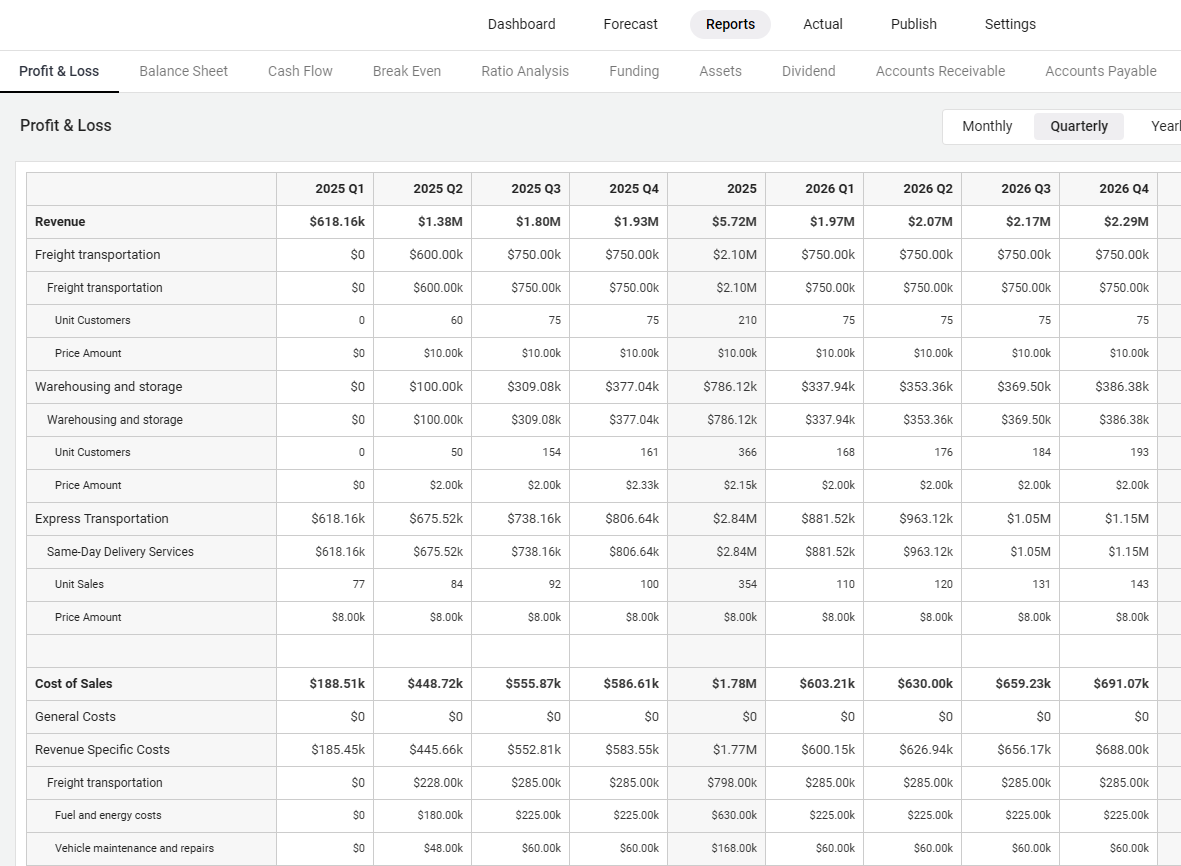Click the 2025 Q2 column header
Viewport: 1181px width, 866px height.
[423, 189]
